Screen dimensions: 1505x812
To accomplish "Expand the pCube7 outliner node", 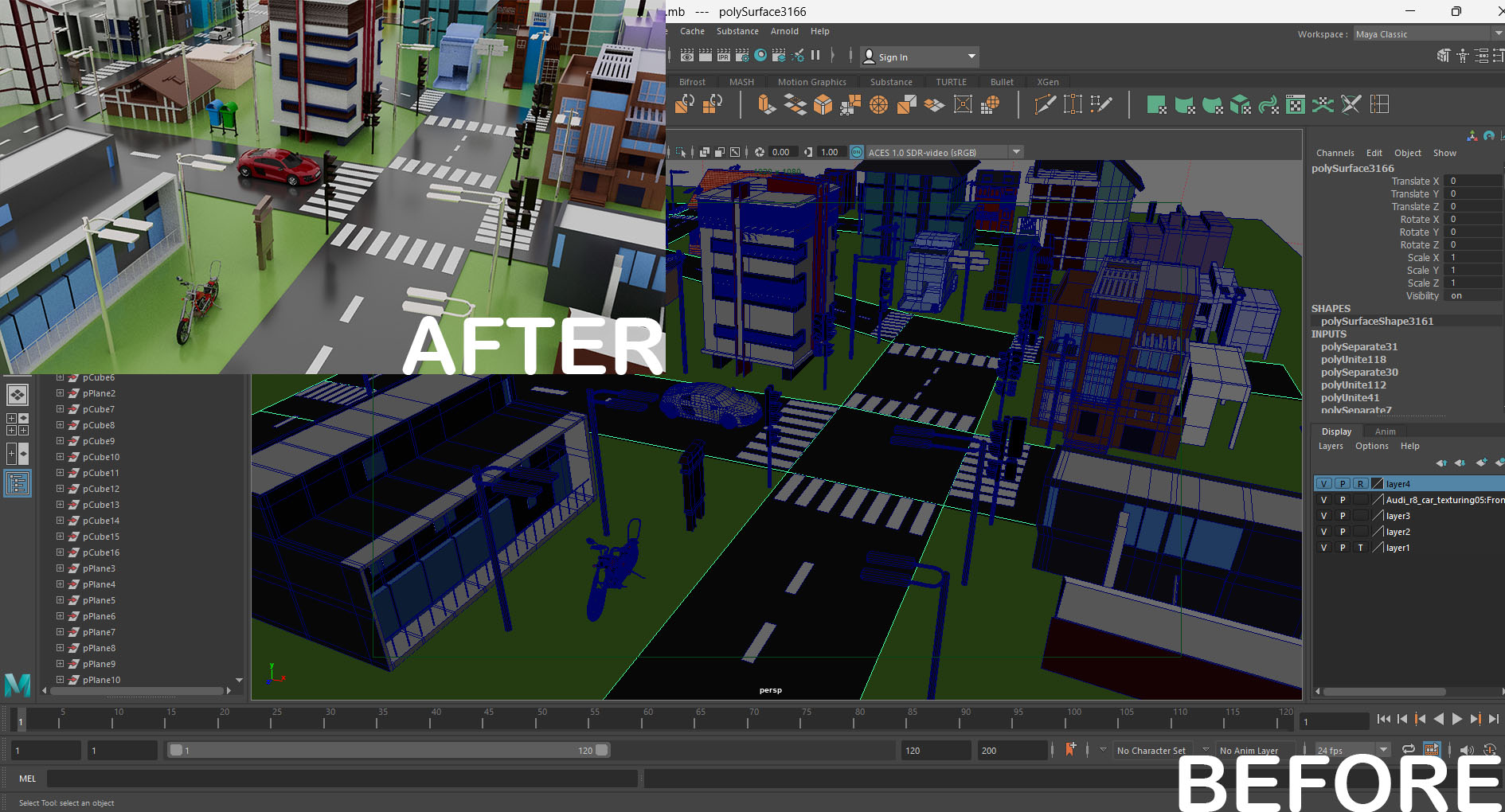I will [x=60, y=409].
